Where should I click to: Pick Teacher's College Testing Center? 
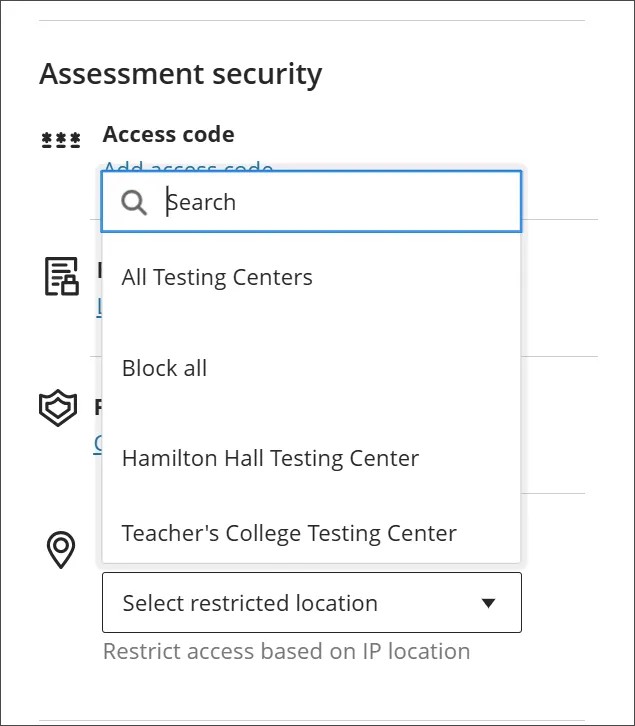(x=289, y=534)
